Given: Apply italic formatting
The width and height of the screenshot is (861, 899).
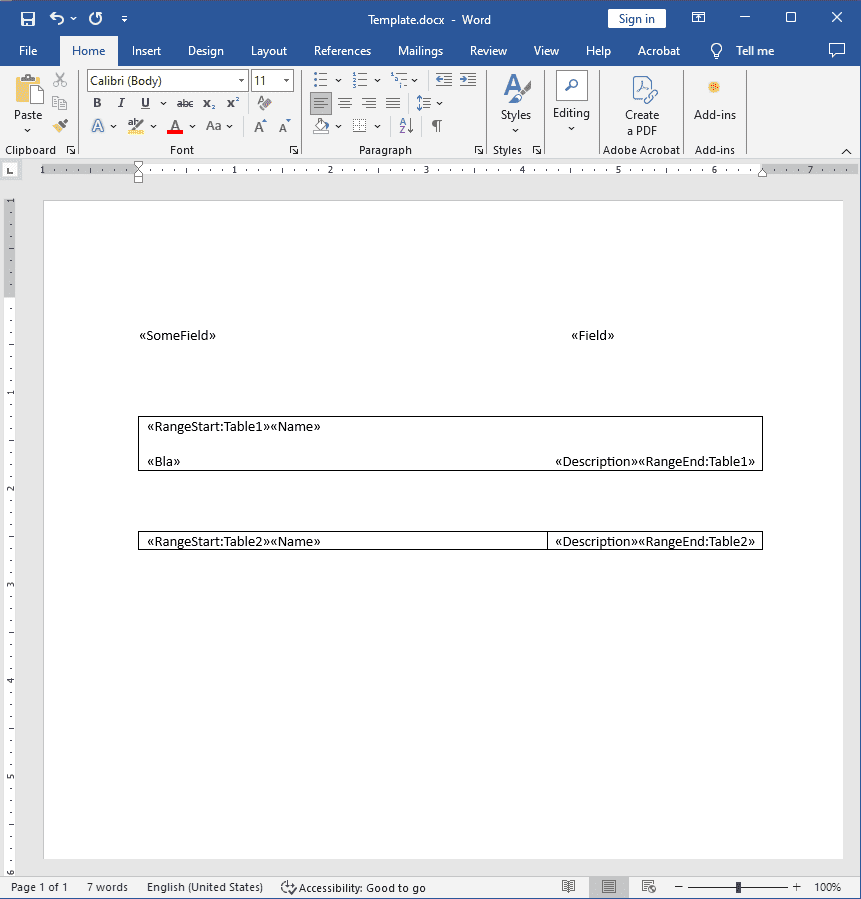Looking at the screenshot, I should coord(120,102).
